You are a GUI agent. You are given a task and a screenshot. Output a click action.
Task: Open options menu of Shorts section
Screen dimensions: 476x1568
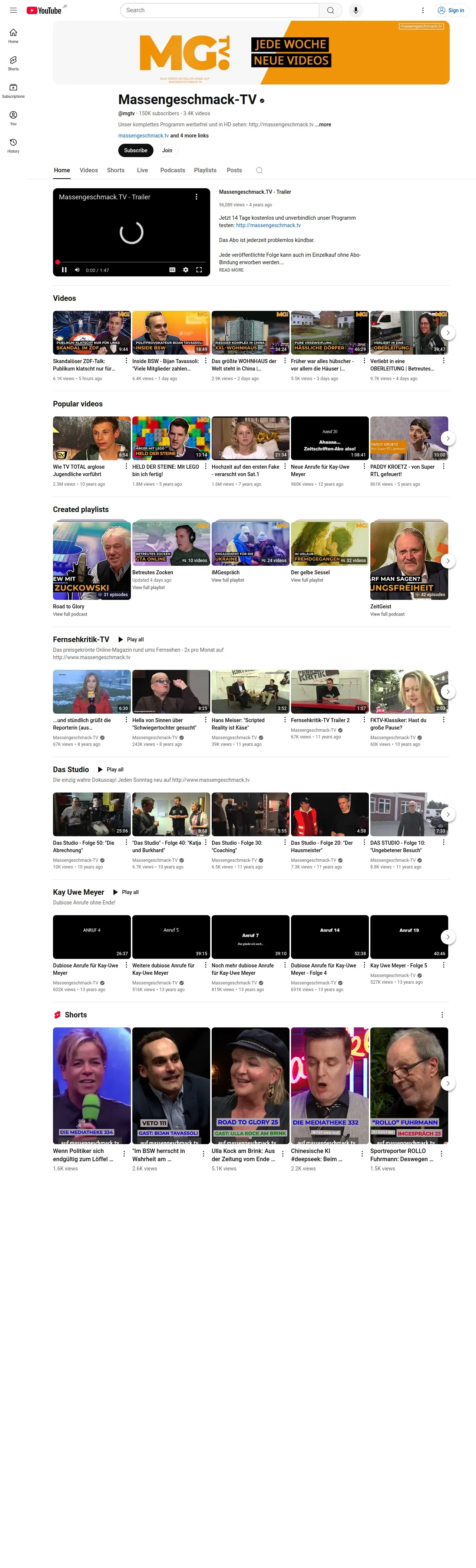442,1015
